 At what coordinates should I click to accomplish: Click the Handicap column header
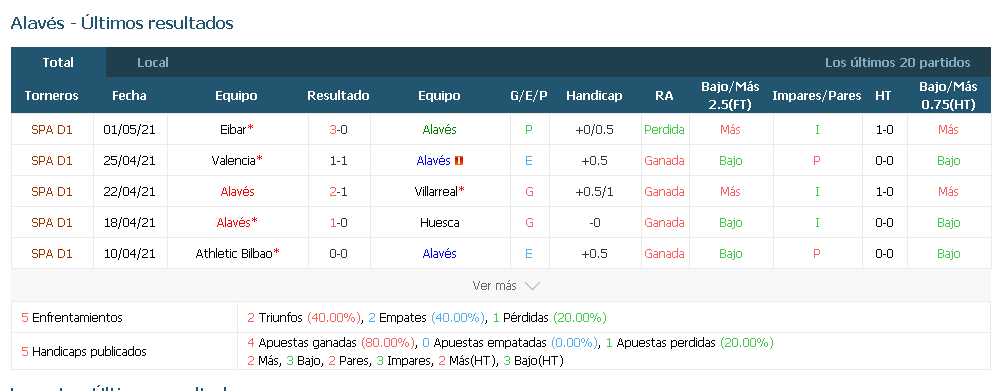coord(594,96)
